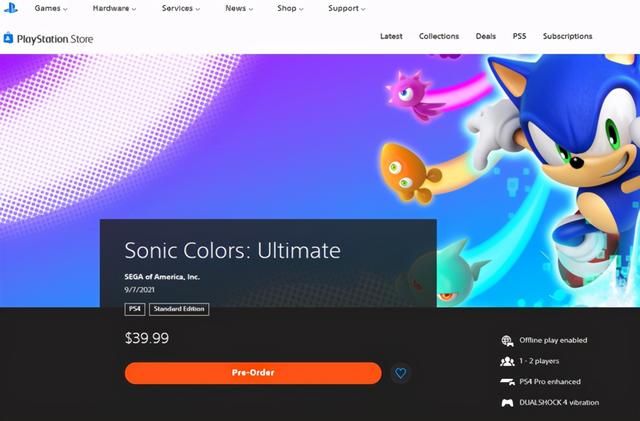View the Deals page
Image resolution: width=640 pixels, height=421 pixels.
click(486, 36)
